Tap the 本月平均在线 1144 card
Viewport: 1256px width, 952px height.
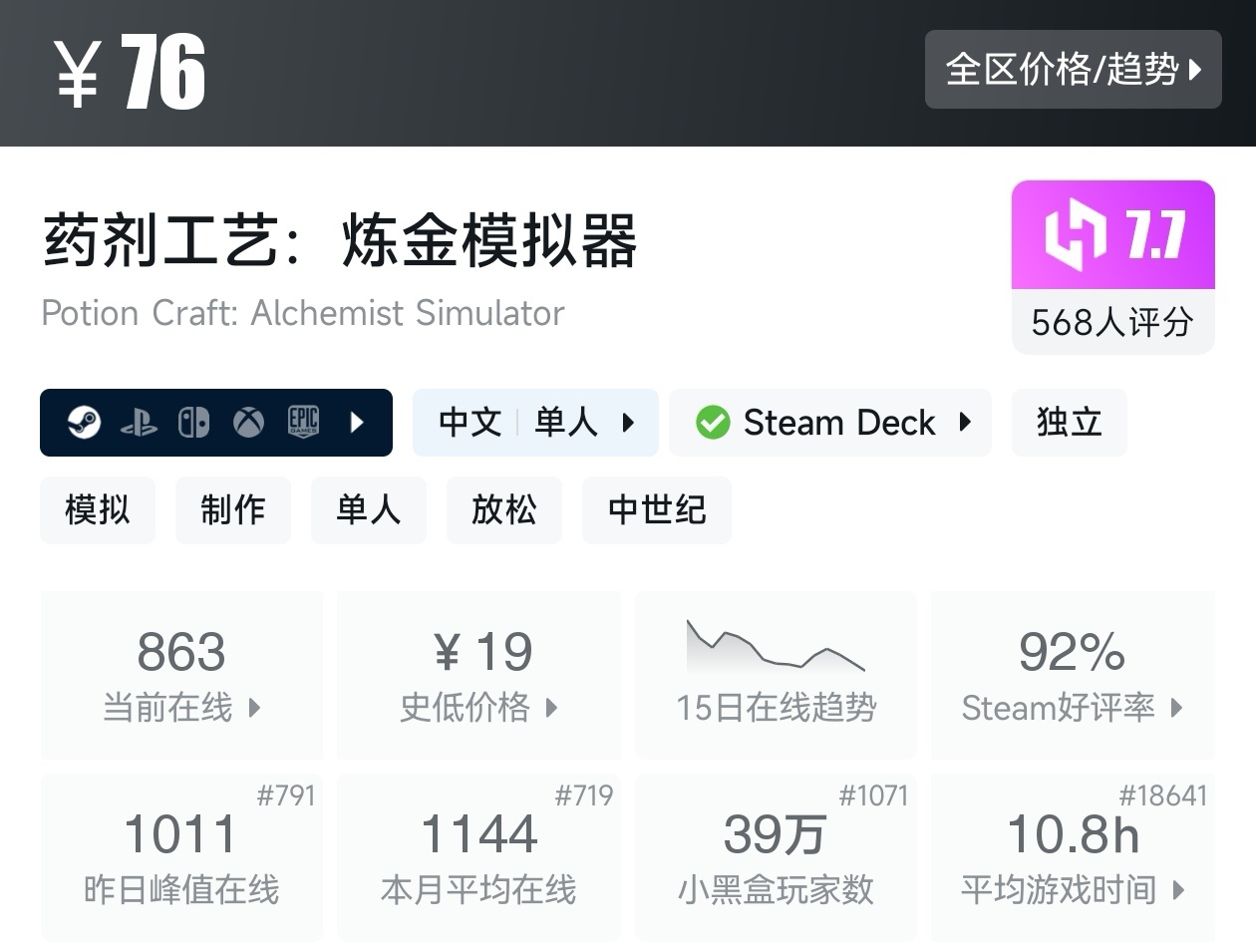[479, 857]
